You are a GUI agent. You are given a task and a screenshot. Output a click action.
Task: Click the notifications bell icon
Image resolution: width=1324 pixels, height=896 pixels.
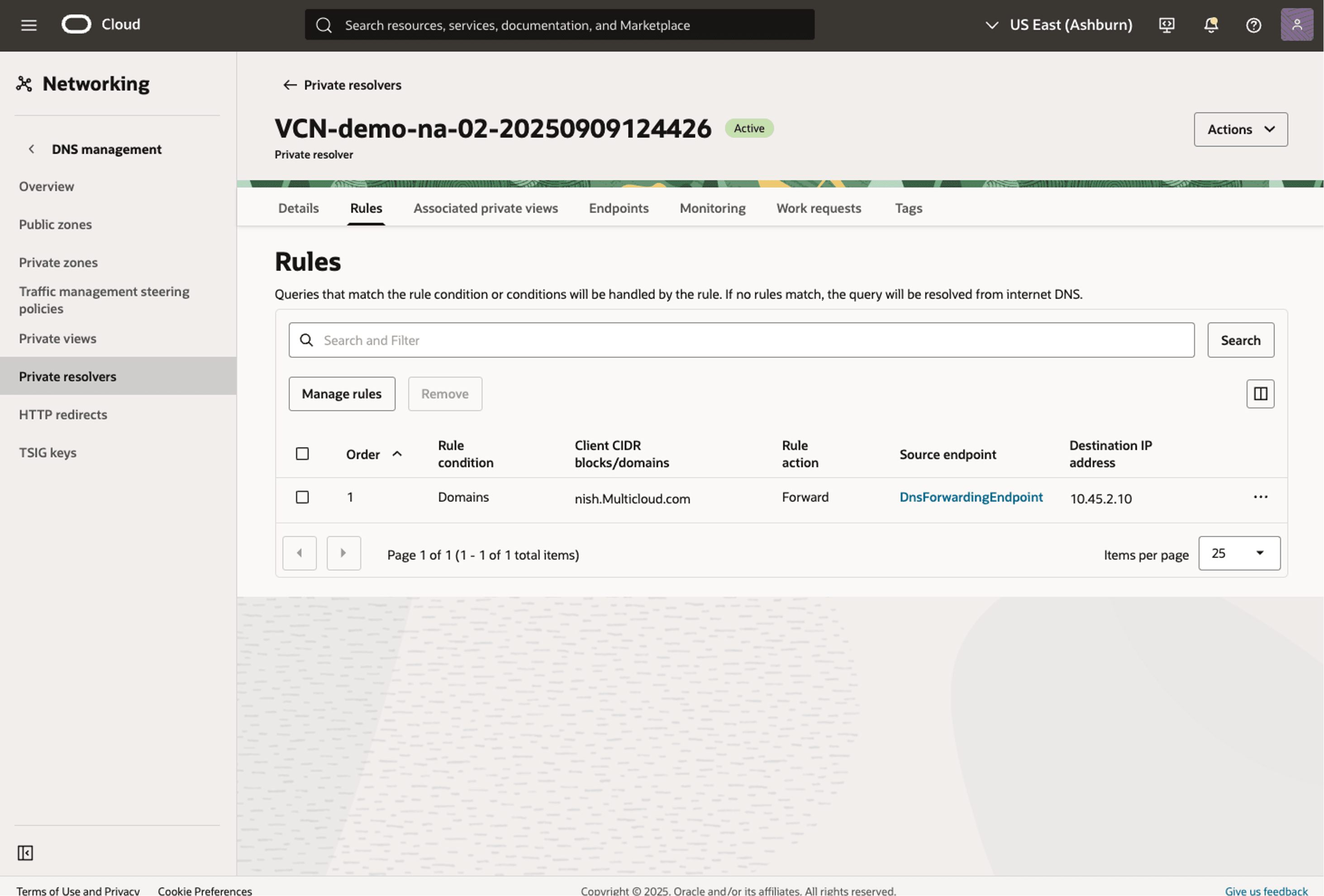(1210, 24)
